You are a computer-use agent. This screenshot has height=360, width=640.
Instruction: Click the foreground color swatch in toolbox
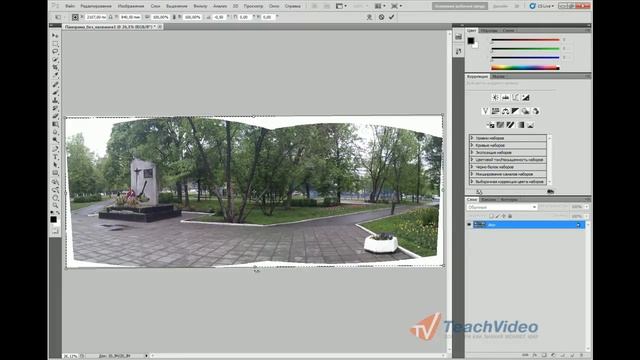click(x=53, y=220)
